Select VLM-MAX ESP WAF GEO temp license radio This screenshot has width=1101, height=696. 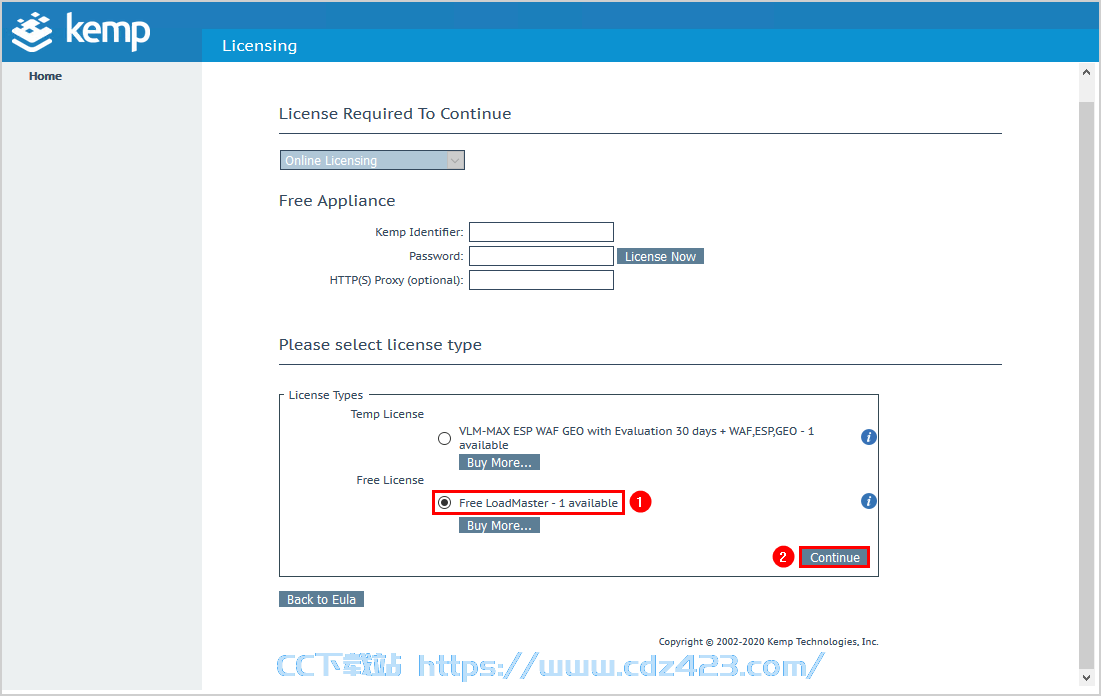point(444,438)
